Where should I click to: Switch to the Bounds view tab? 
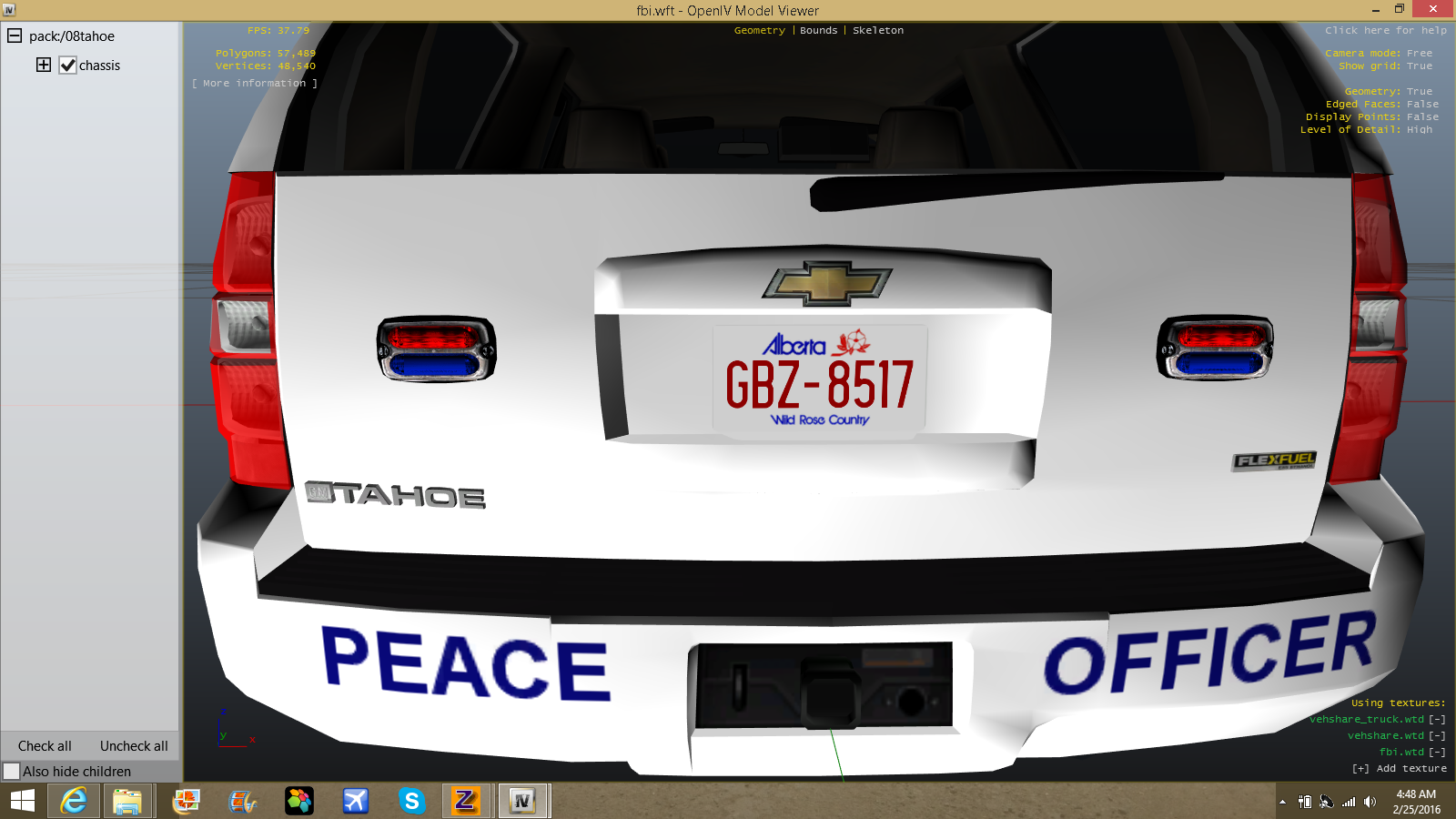point(818,30)
